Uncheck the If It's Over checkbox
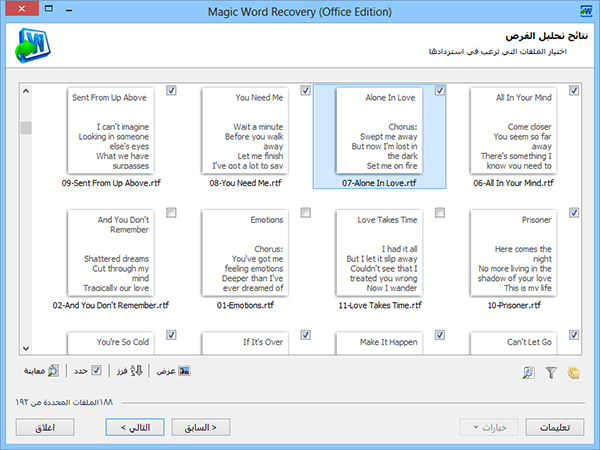 (305, 335)
